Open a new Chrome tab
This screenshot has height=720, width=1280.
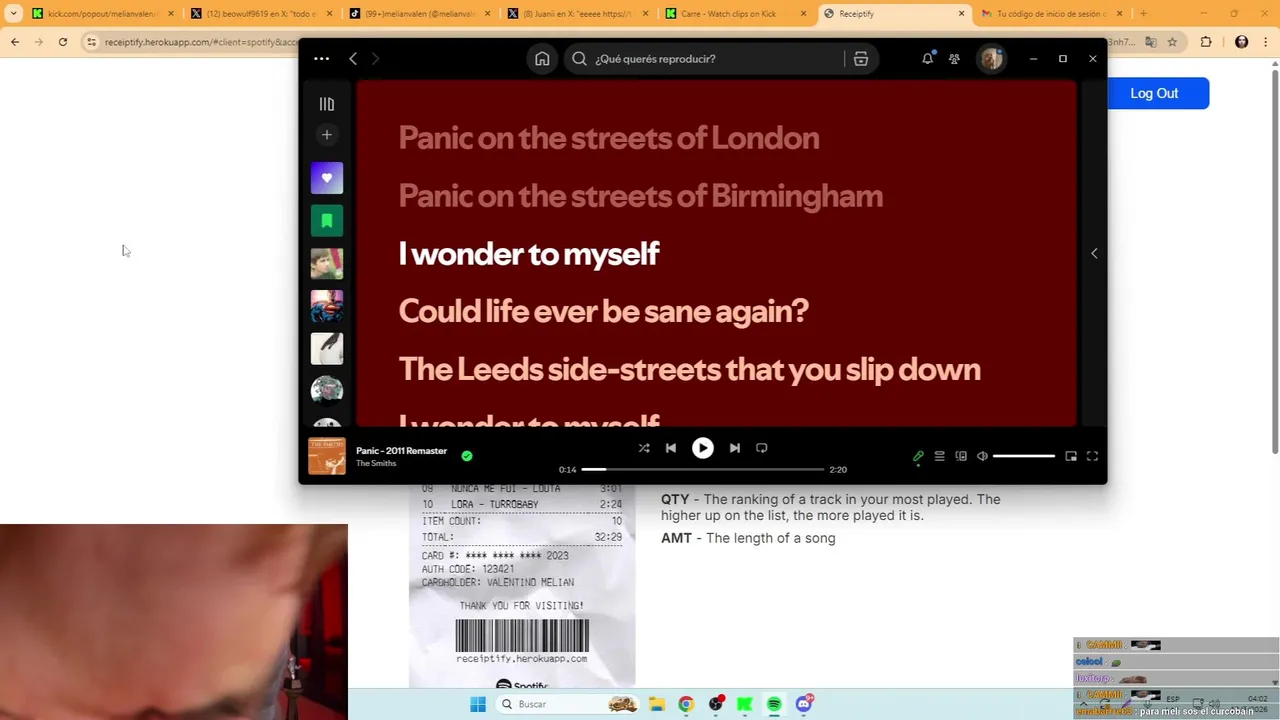[x=1143, y=14]
